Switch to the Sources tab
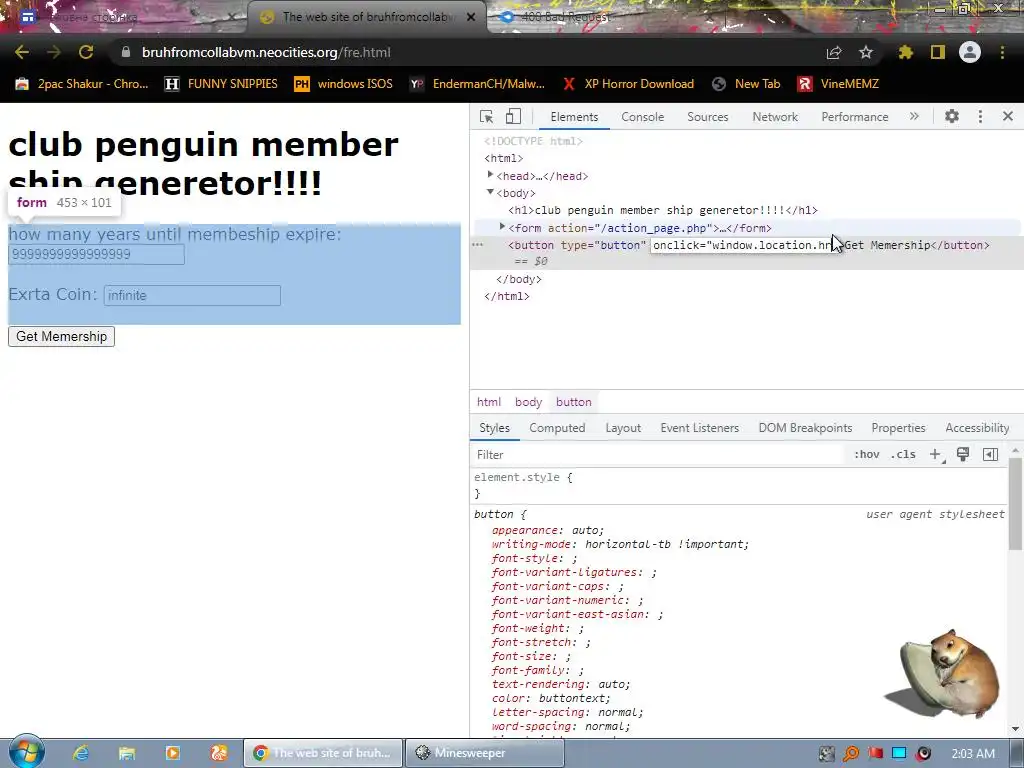 pyautogui.click(x=707, y=117)
